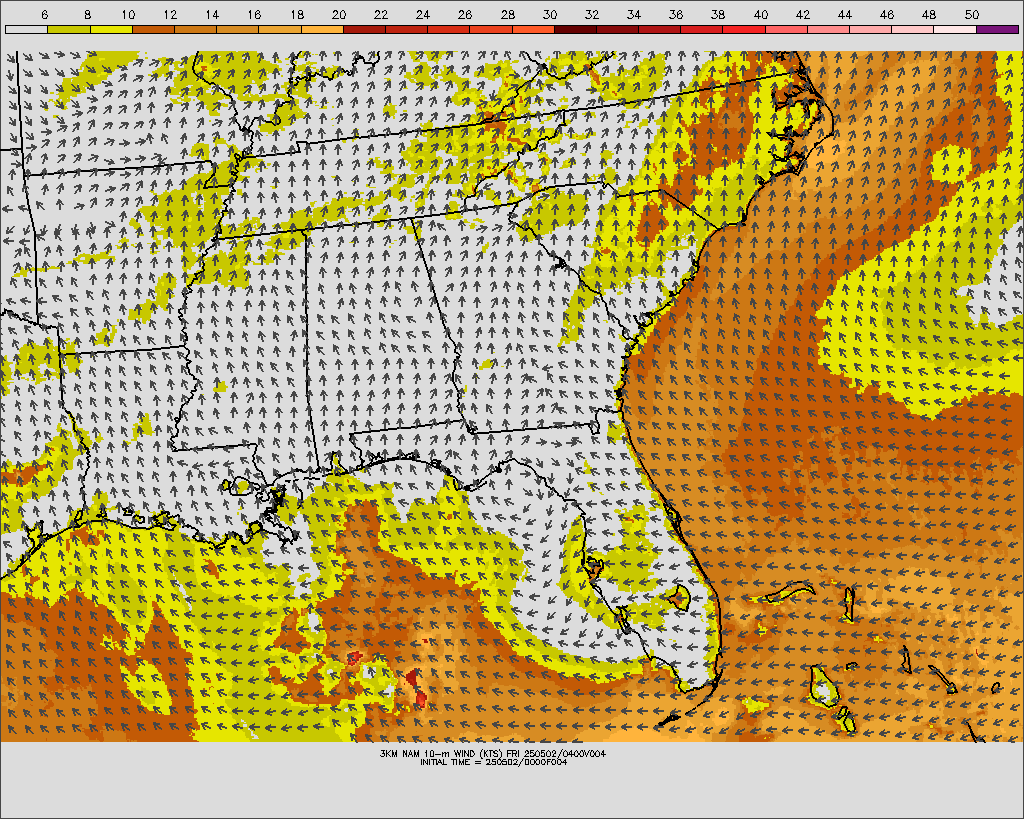Click the legend label "20"
The image size is (1024, 819).
[x=339, y=14]
